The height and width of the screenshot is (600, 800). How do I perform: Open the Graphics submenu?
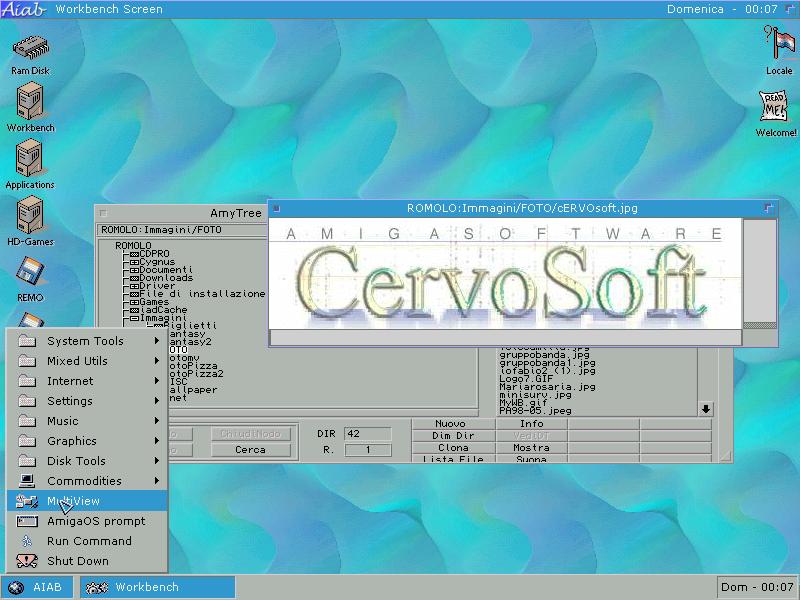pos(87,441)
